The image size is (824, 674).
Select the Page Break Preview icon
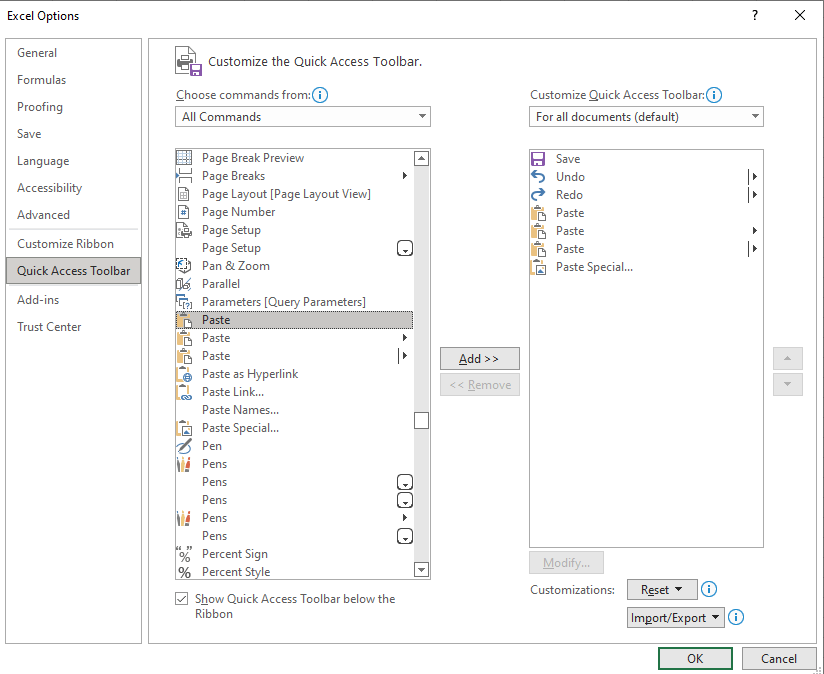(x=184, y=158)
